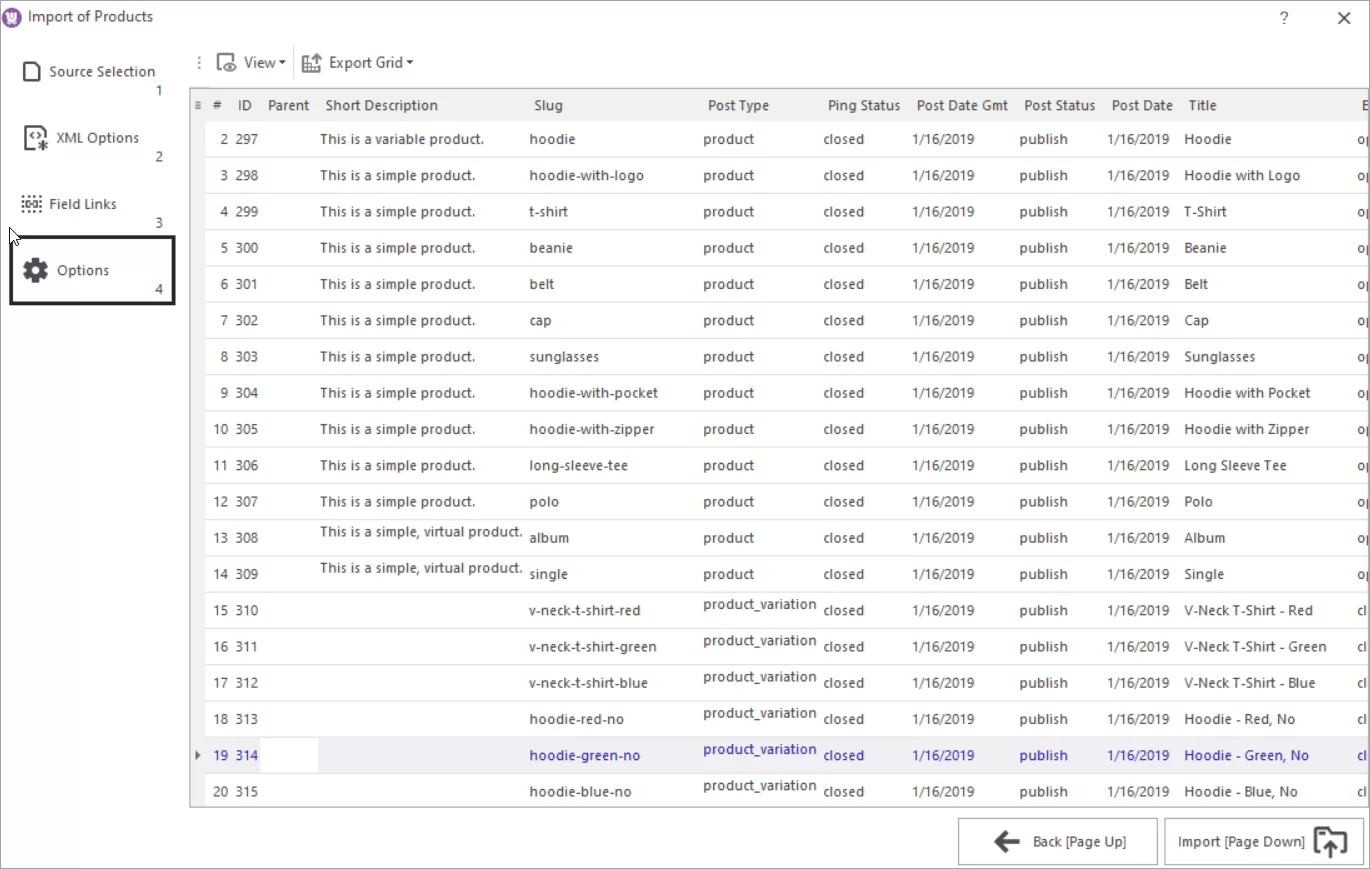This screenshot has width=1370, height=869.
Task: Sort by the Post Status column header
Action: [1059, 105]
